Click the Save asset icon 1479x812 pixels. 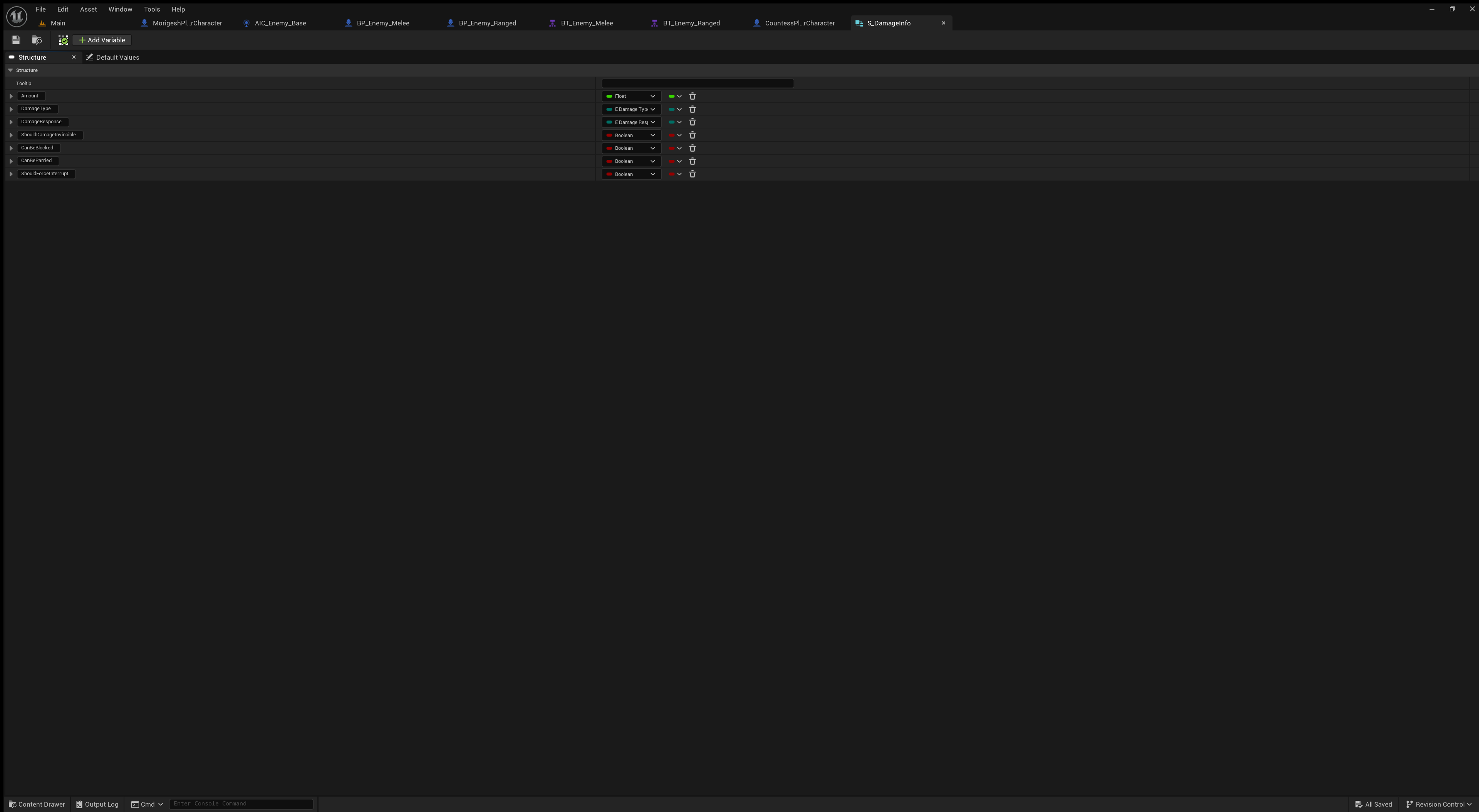tap(16, 40)
